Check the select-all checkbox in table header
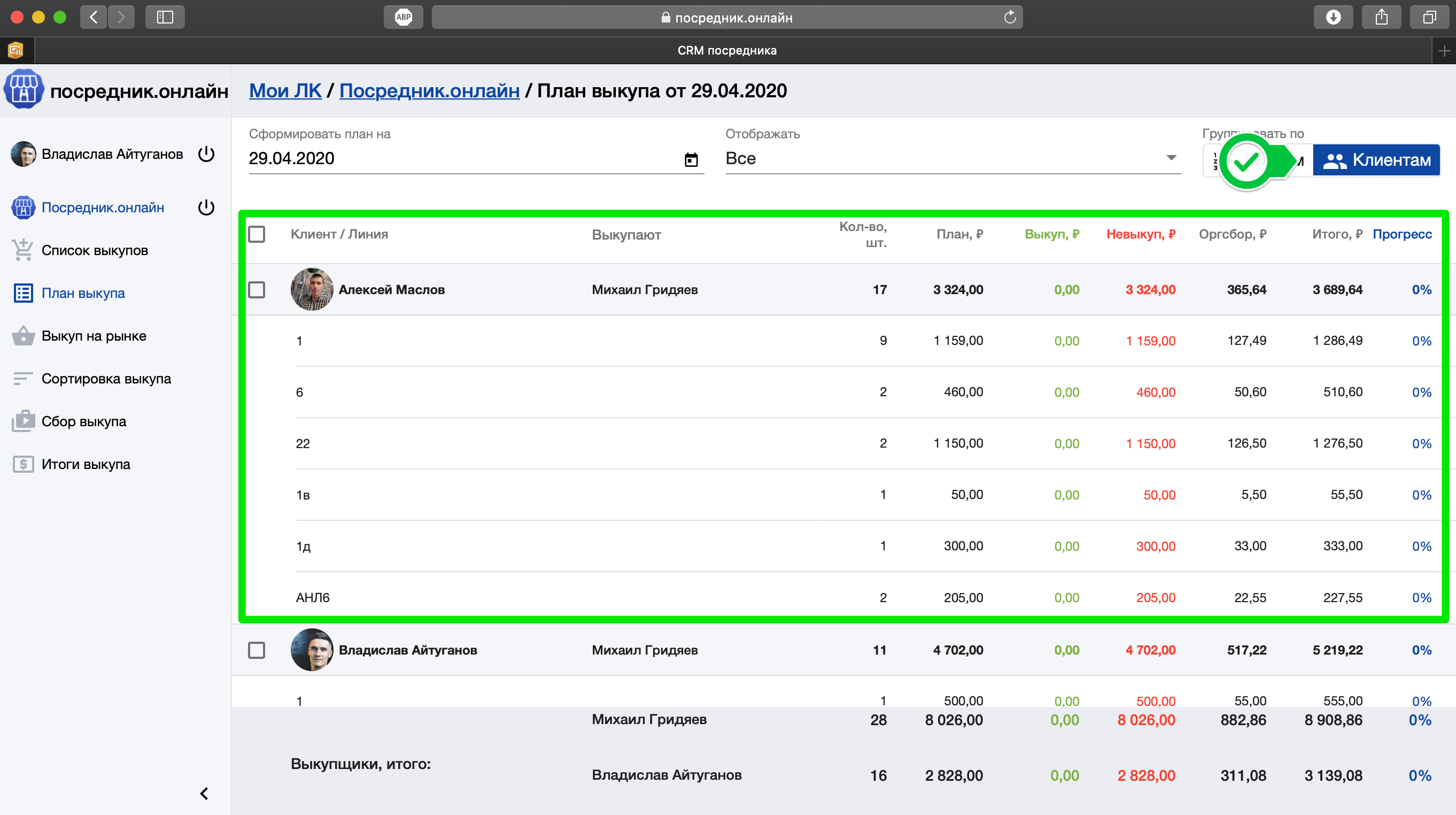Viewport: 1456px width, 815px height. click(257, 234)
